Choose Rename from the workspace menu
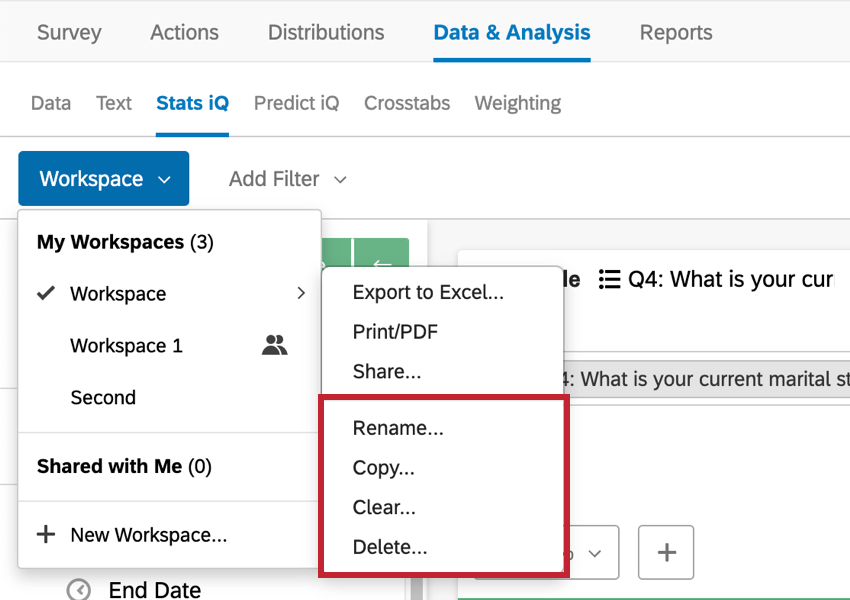The image size is (850, 600). point(398,427)
